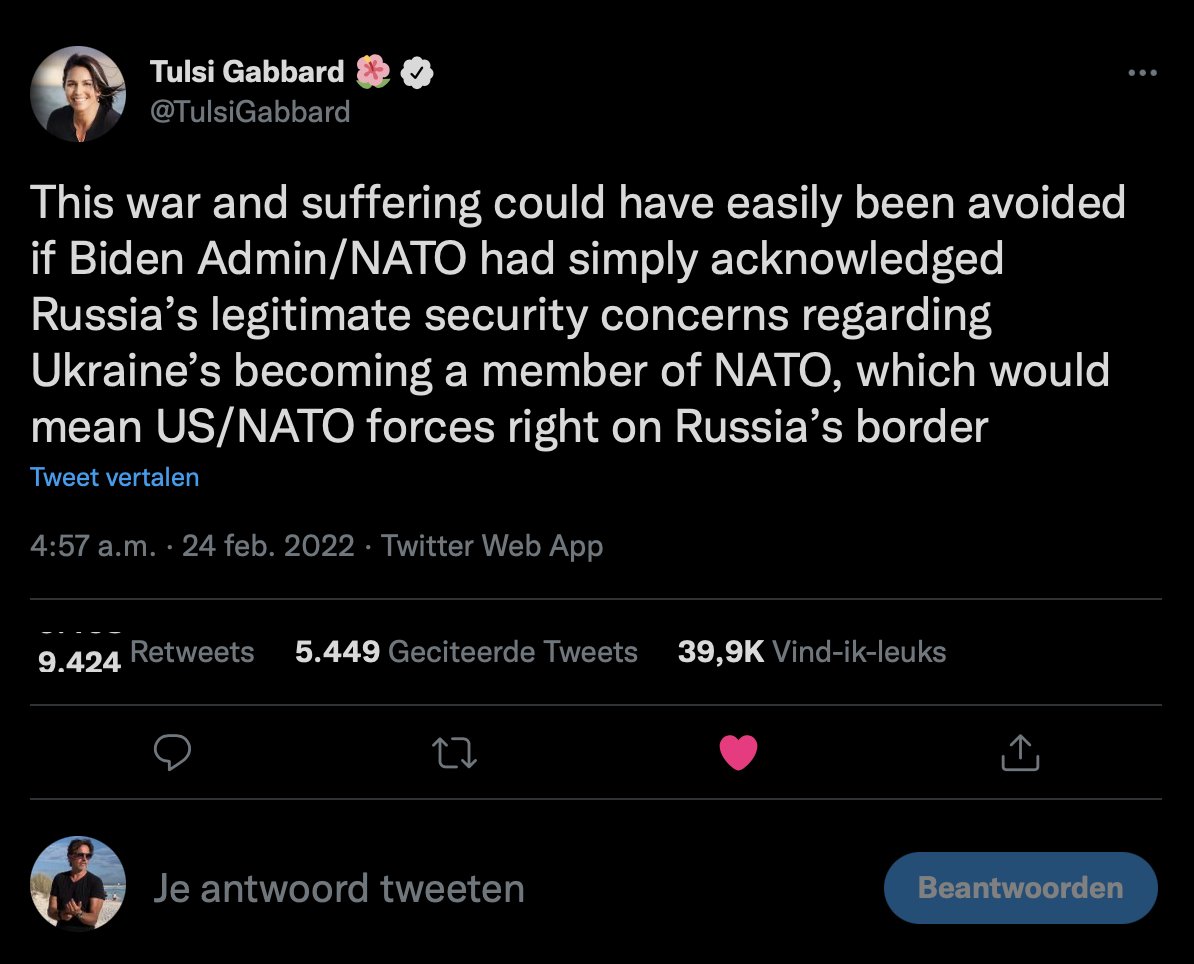The height and width of the screenshot is (964, 1194).
Task: View the 9.424 Retweets list
Action: coord(146,653)
